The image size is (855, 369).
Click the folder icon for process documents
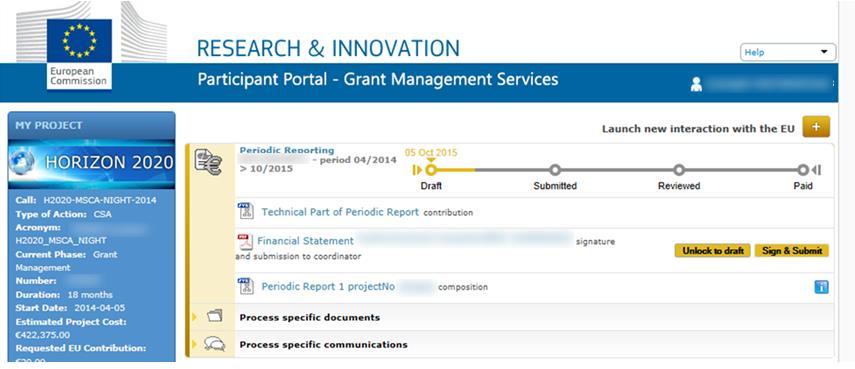215,316
